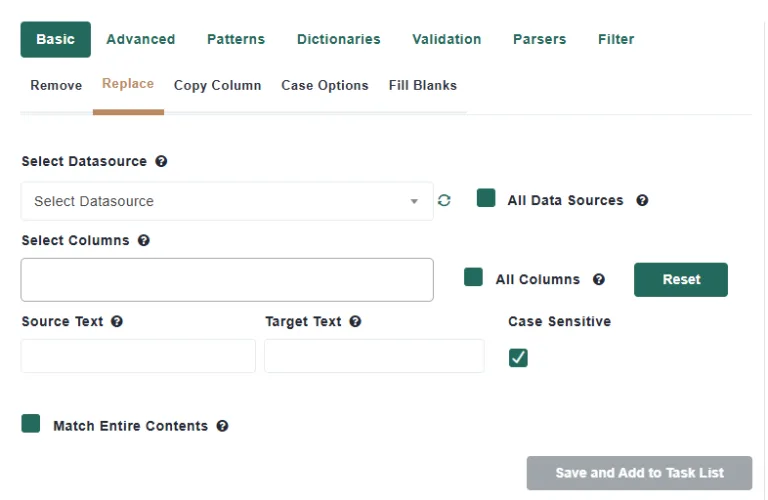Show help for Target Text
768x500 pixels.
pyautogui.click(x=355, y=322)
